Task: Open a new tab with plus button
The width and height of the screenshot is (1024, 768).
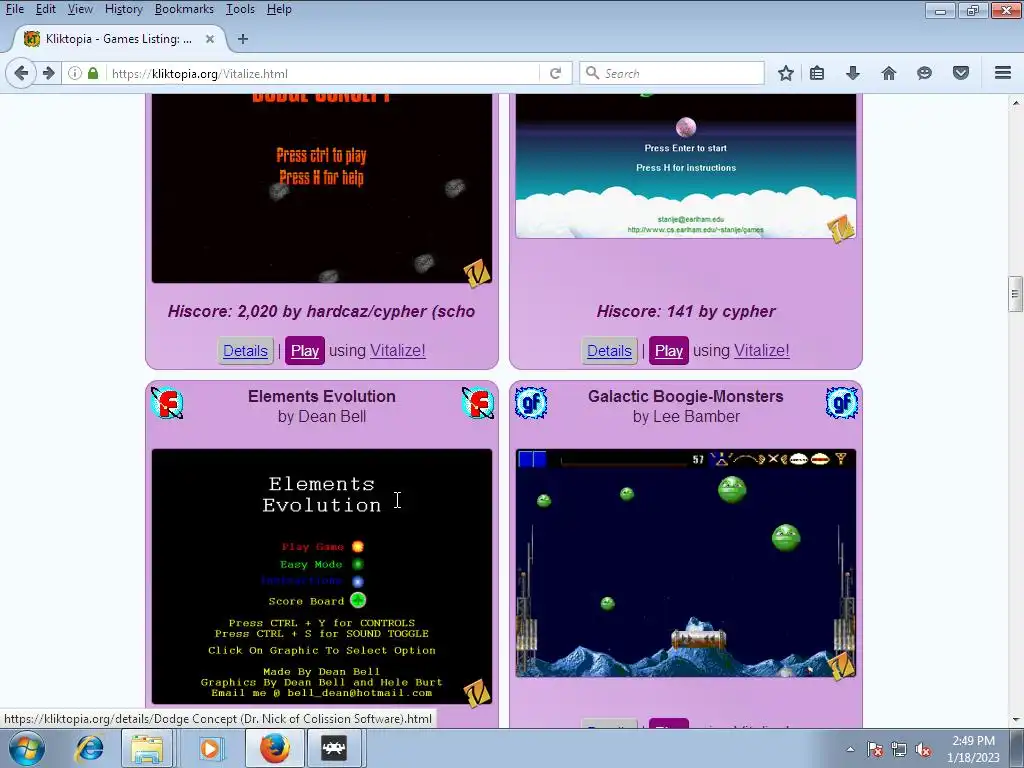Action: click(243, 39)
